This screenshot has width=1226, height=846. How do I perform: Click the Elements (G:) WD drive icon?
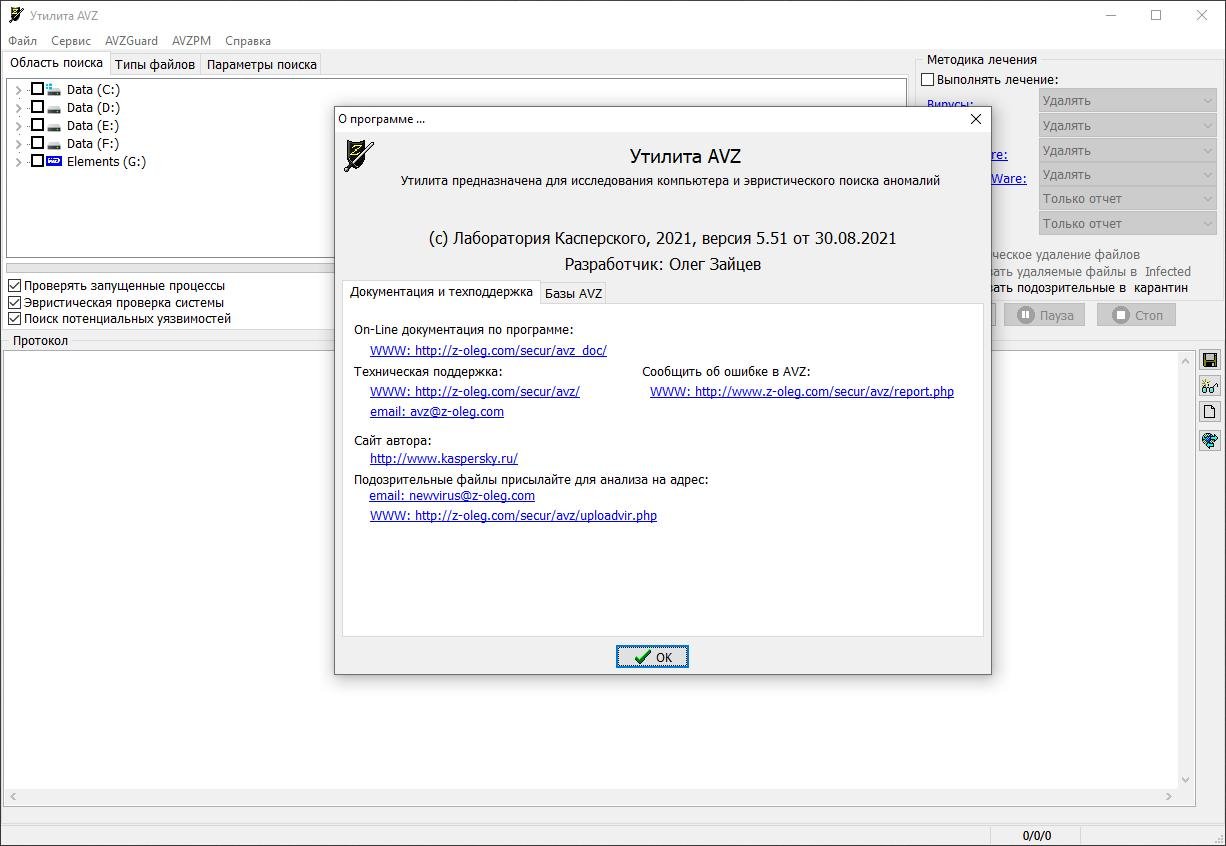(x=54, y=161)
